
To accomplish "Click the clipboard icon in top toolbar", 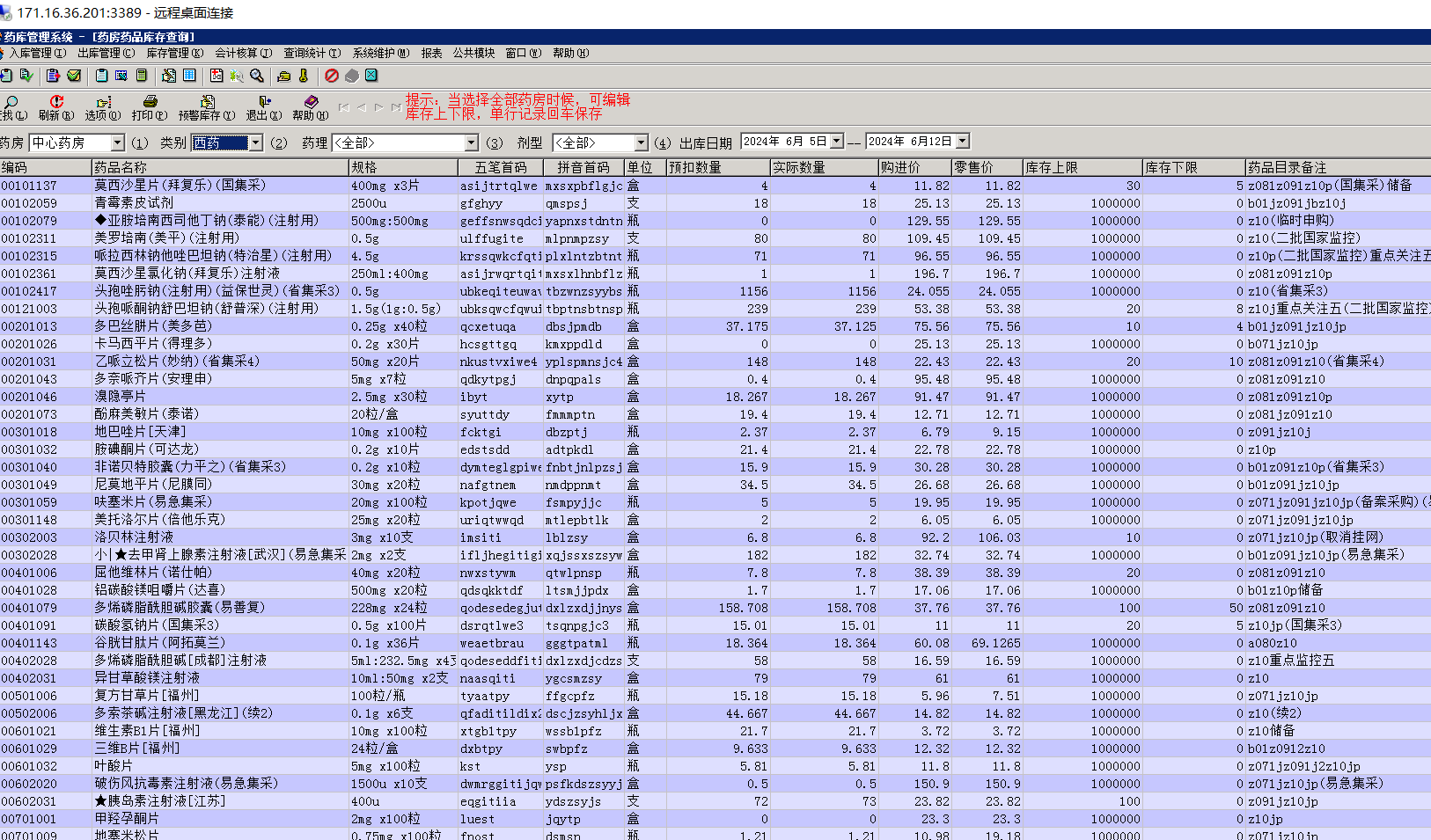I will pos(102,76).
